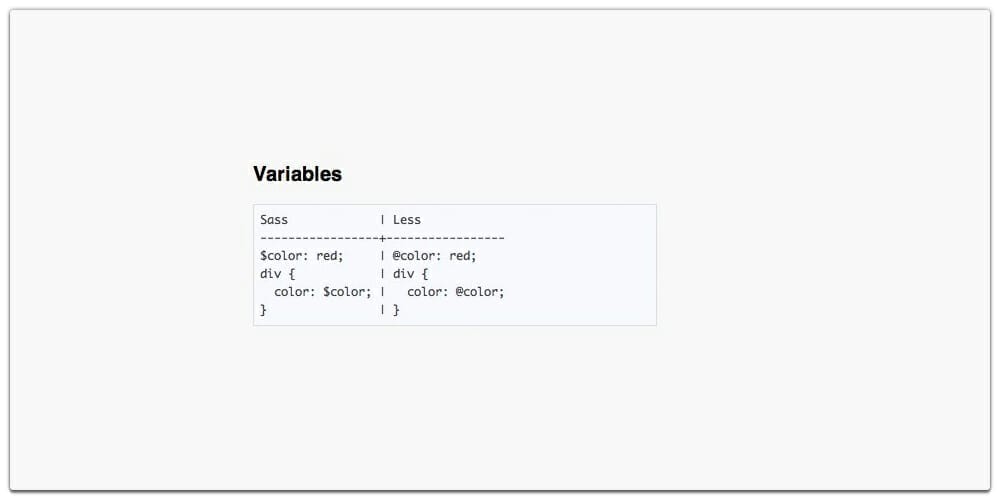1000x500 pixels.
Task: Click the plus sign in separator
Action: tap(382, 239)
